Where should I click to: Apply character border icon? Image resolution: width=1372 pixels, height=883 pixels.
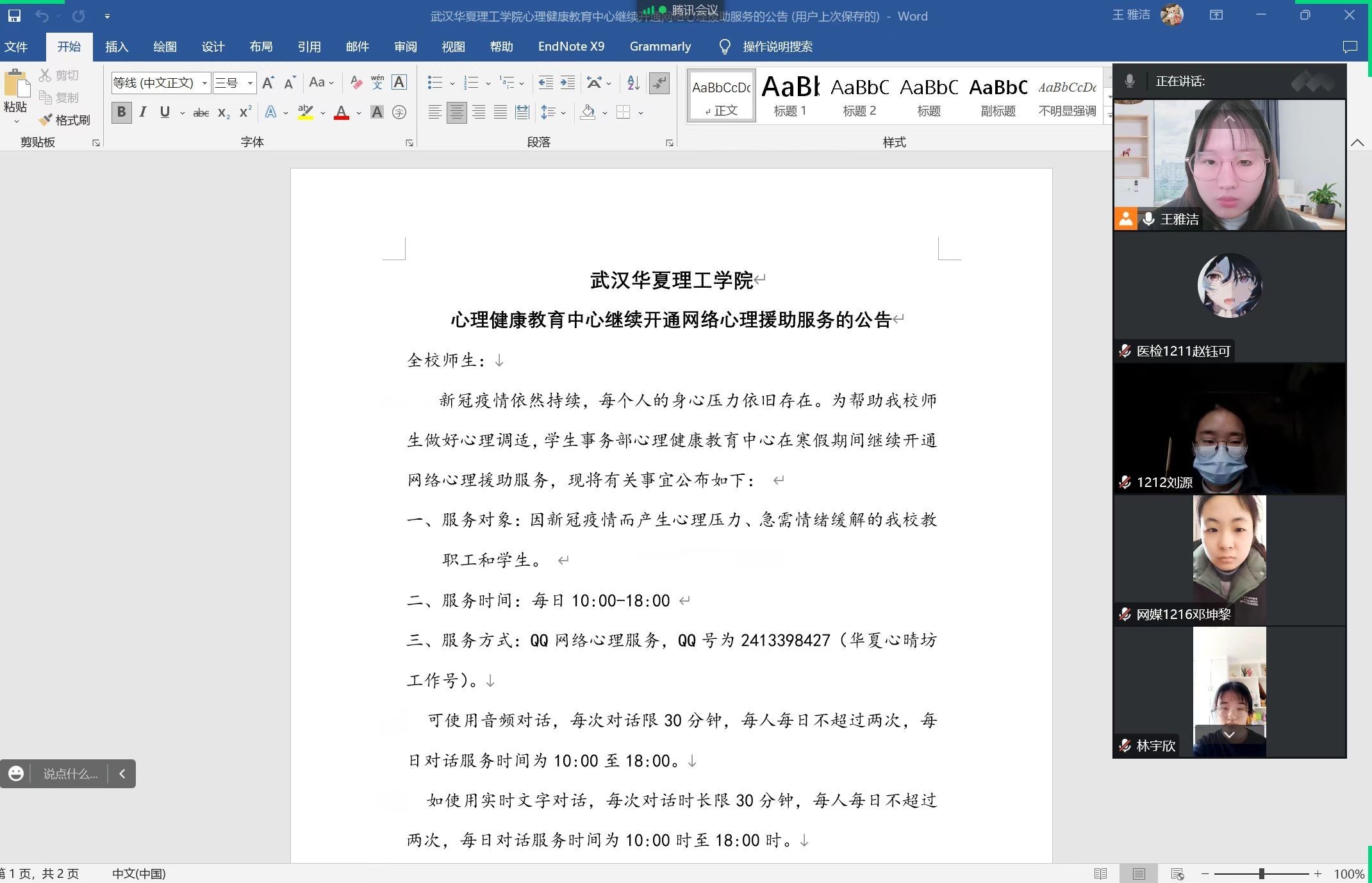pyautogui.click(x=399, y=82)
